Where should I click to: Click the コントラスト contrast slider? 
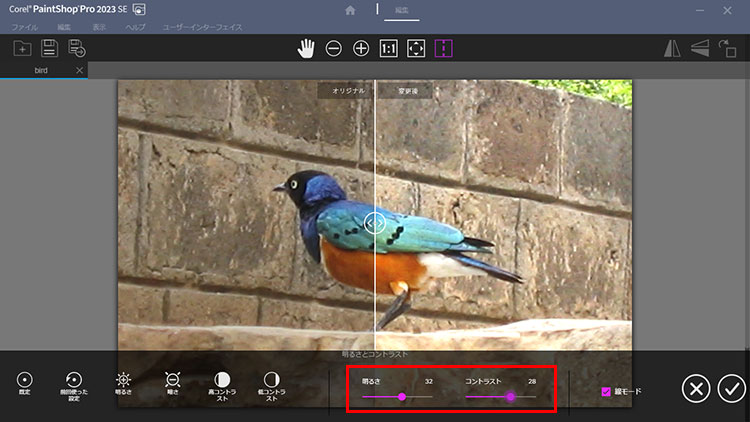pyautogui.click(x=510, y=397)
